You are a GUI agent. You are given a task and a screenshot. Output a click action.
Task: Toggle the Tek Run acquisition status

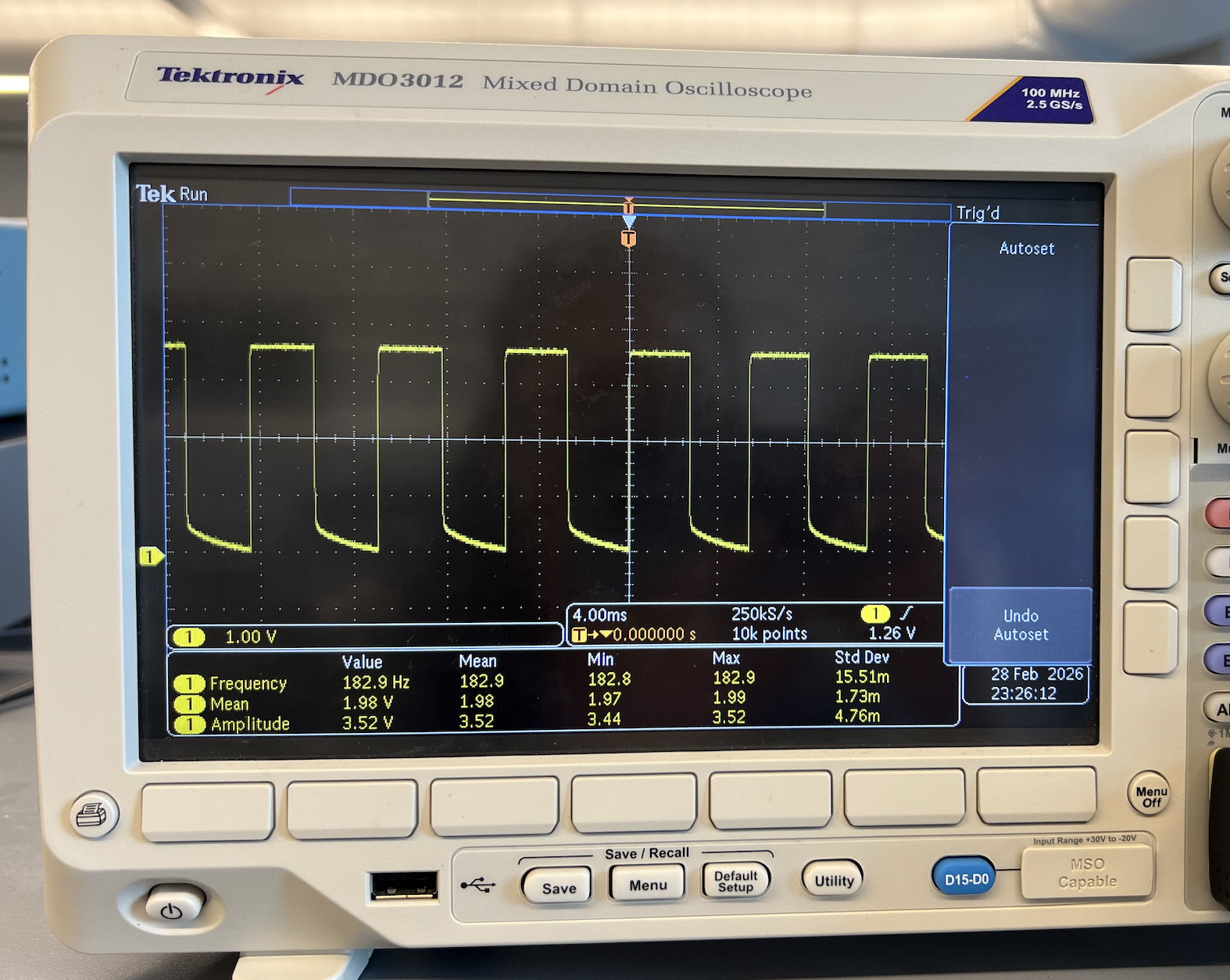[x=172, y=194]
